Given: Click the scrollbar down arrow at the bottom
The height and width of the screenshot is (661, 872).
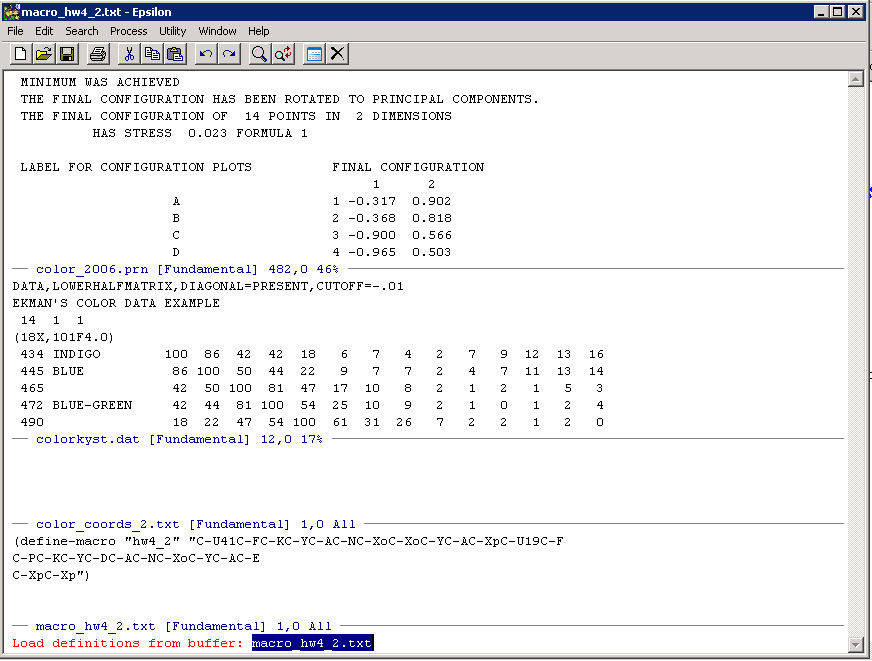Looking at the screenshot, I should [855, 644].
